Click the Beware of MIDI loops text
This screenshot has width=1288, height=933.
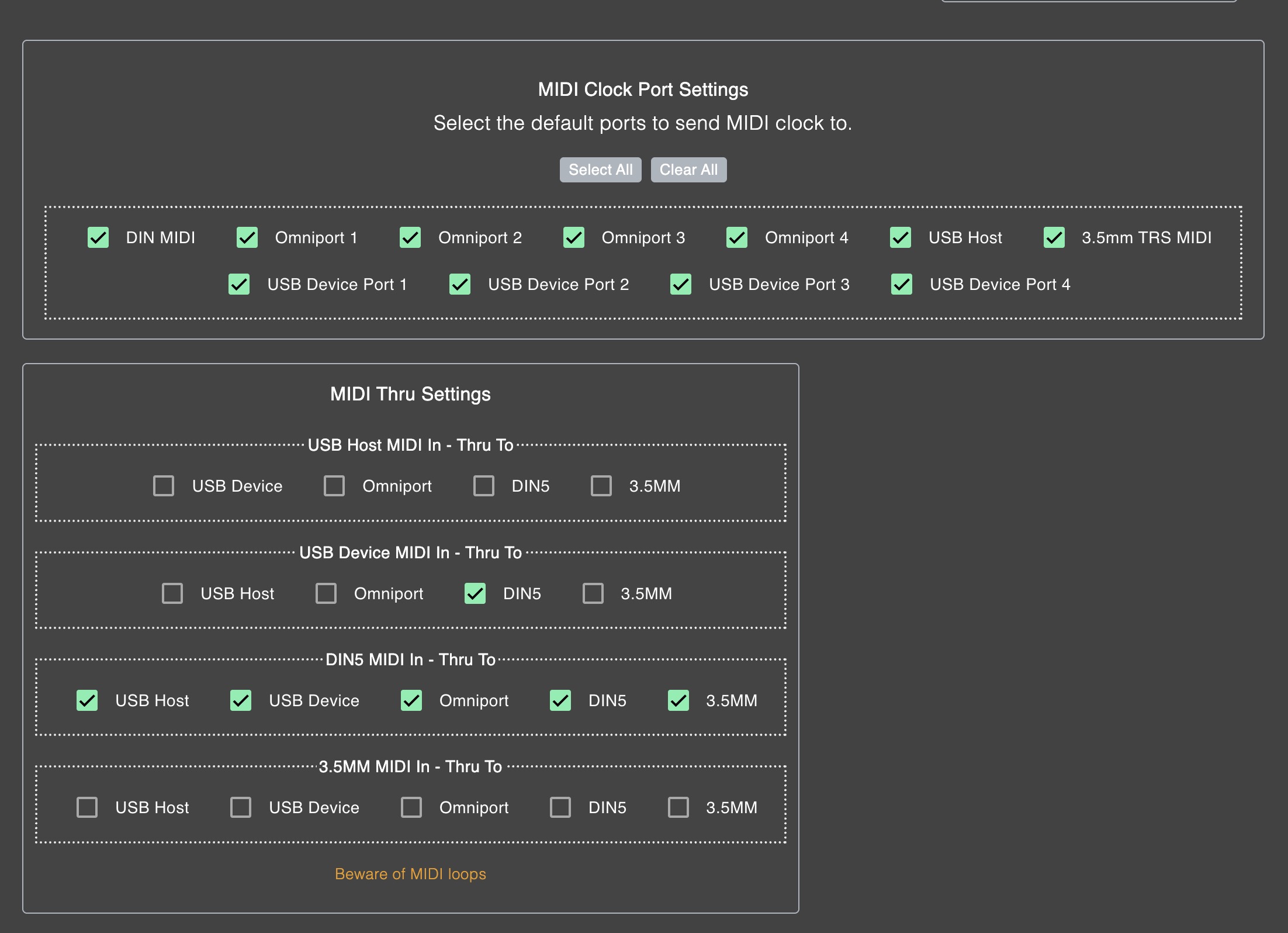coord(410,873)
